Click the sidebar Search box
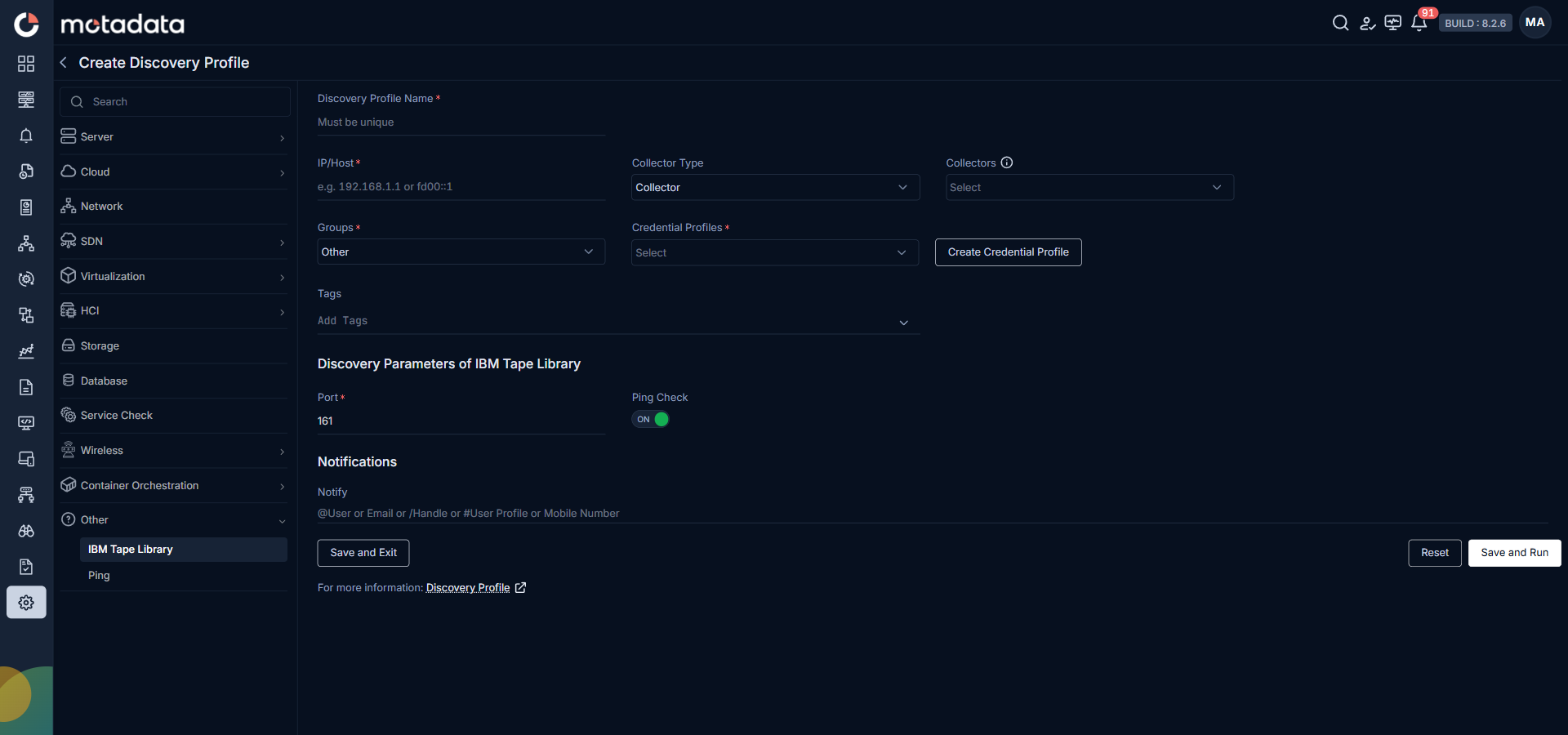Image resolution: width=1568 pixels, height=735 pixels. 175,102
